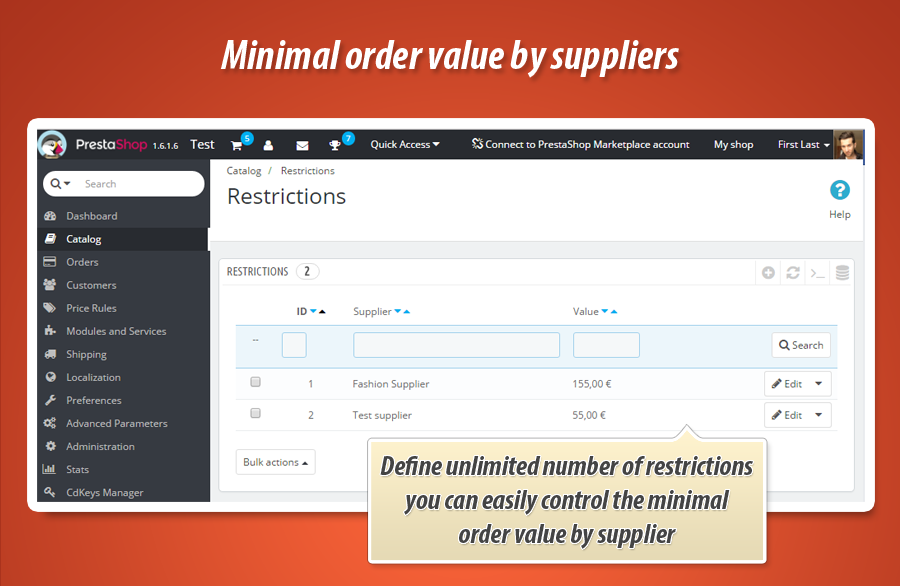Image resolution: width=900 pixels, height=586 pixels.
Task: Click the shopping cart orders icon
Action: [237, 145]
